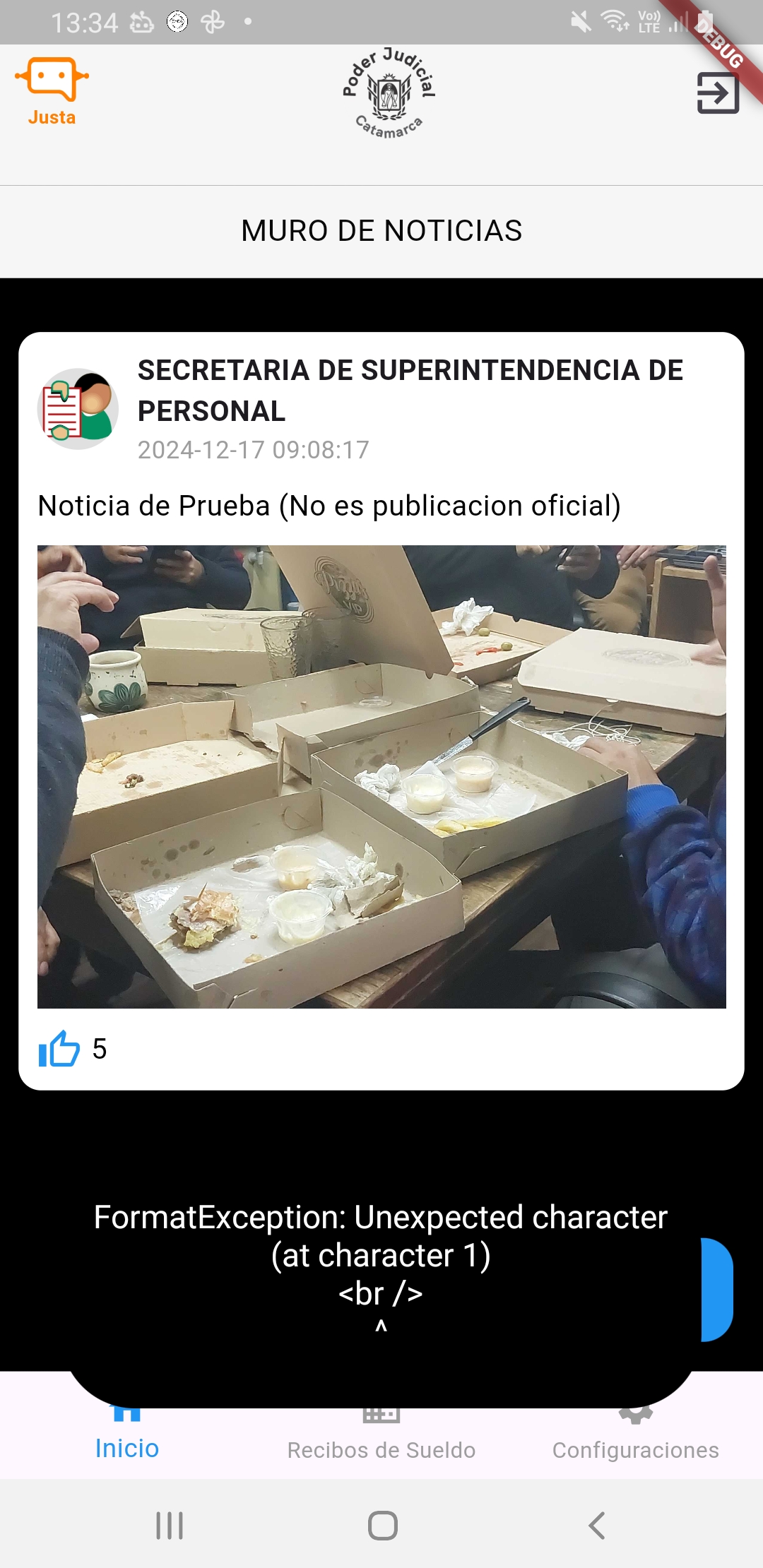Viewport: 763px width, 1568px height.
Task: Tap Android back navigation arrow
Action: pos(597,1526)
